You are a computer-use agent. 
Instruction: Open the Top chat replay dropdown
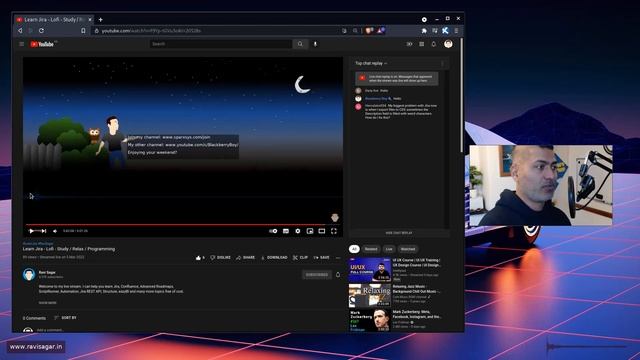tap(371, 63)
